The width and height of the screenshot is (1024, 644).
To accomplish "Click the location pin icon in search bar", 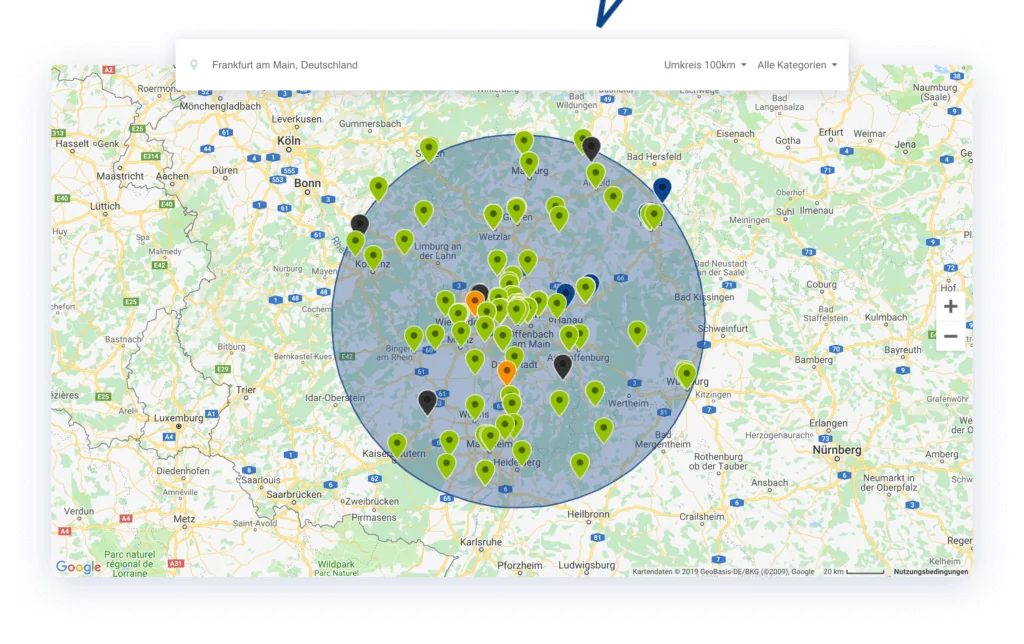I will coord(194,65).
